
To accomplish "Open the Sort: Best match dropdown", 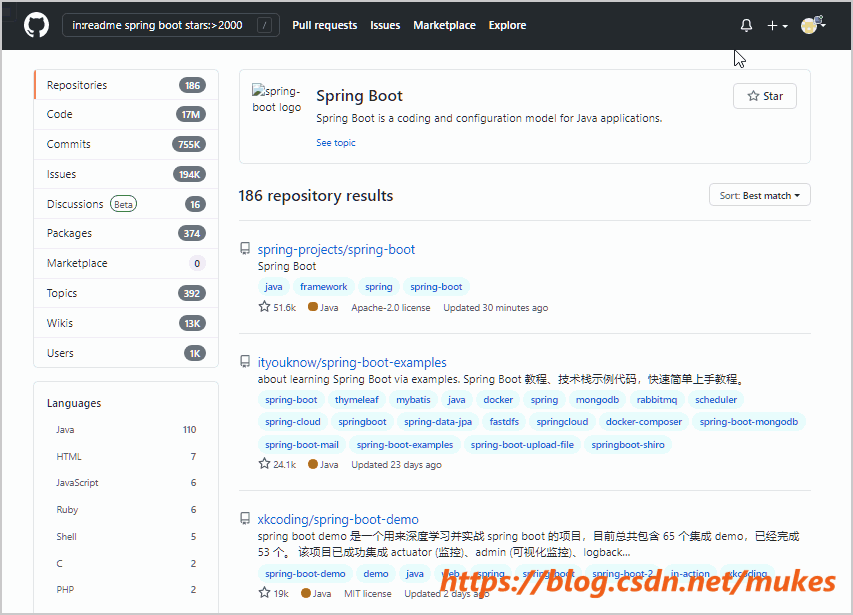I will (x=759, y=195).
